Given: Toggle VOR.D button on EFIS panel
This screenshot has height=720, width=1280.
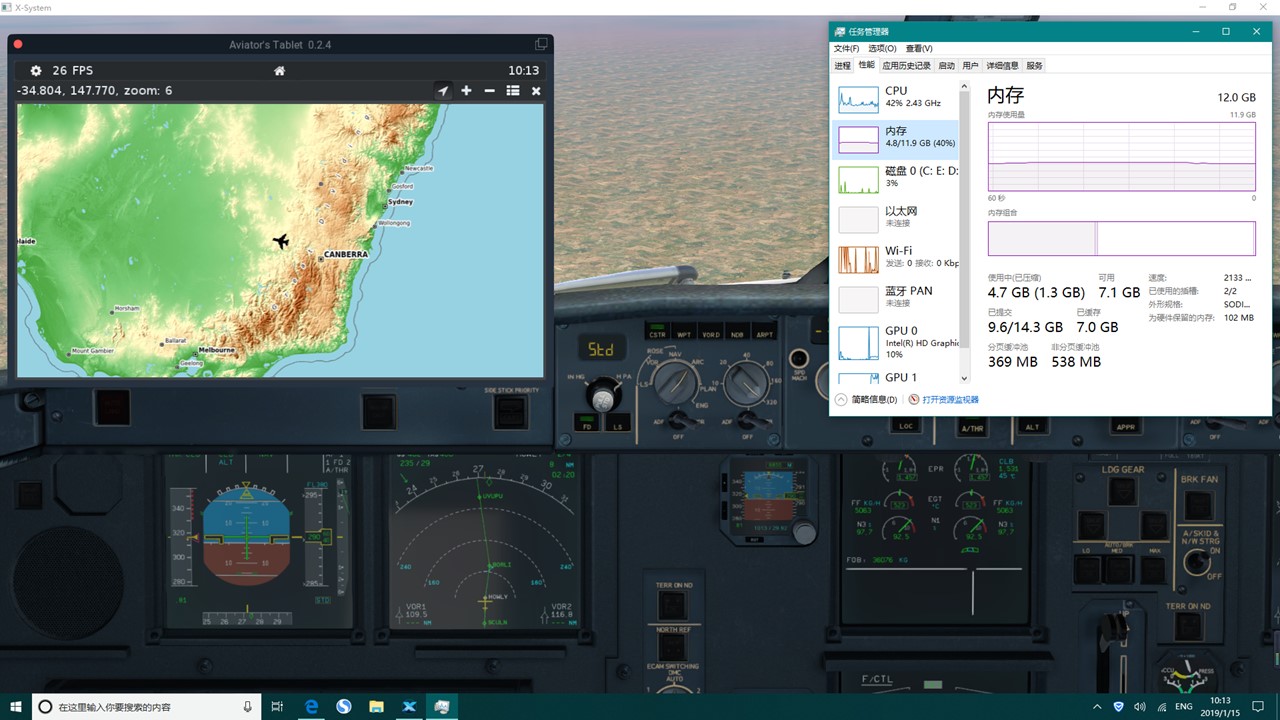Looking at the screenshot, I should [x=711, y=330].
